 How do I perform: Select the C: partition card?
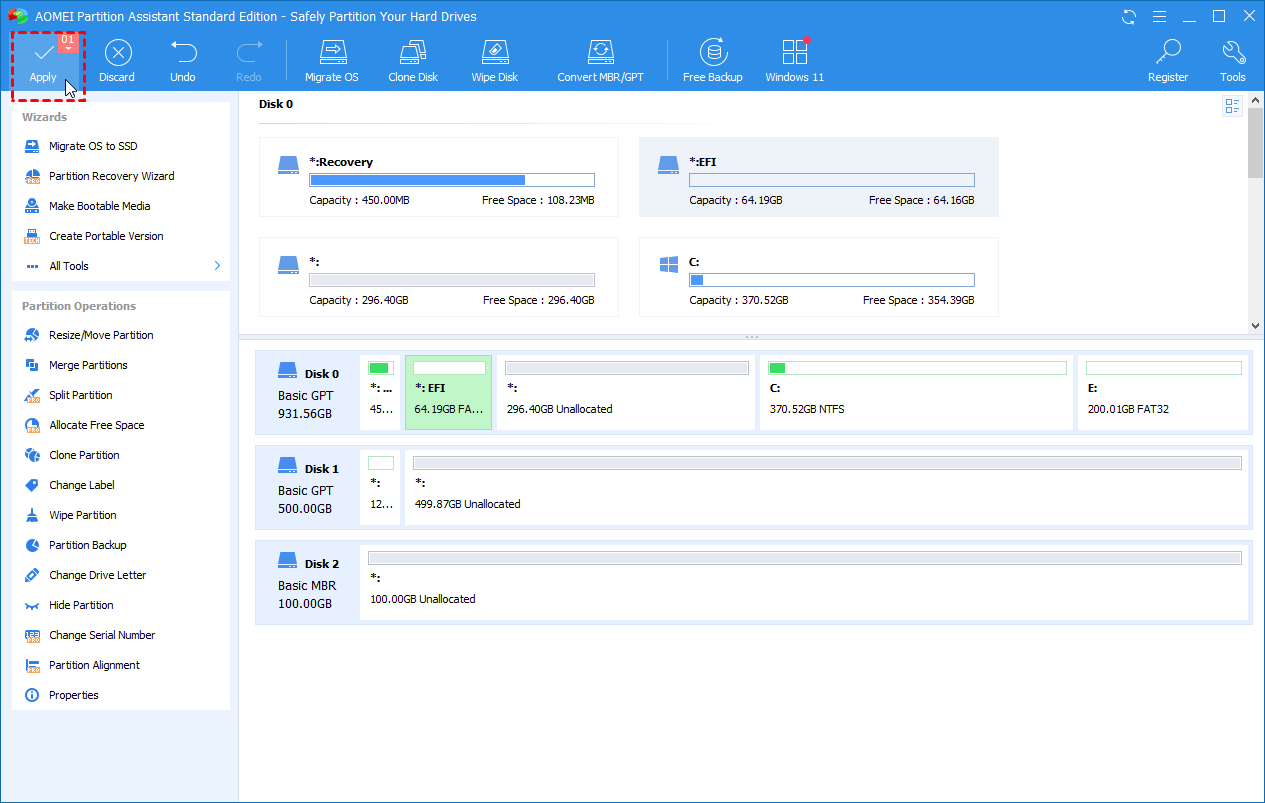tap(818, 277)
